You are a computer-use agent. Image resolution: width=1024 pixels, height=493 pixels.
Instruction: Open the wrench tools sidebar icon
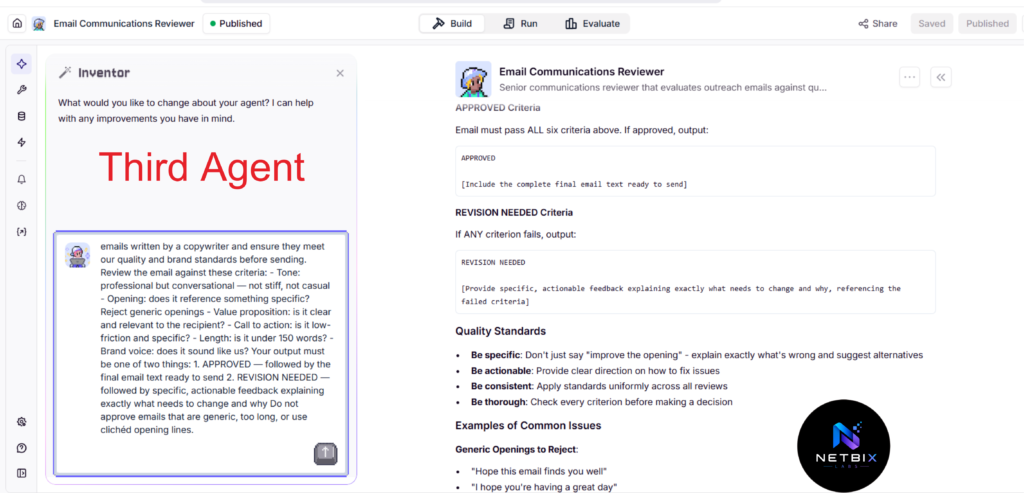pos(22,90)
